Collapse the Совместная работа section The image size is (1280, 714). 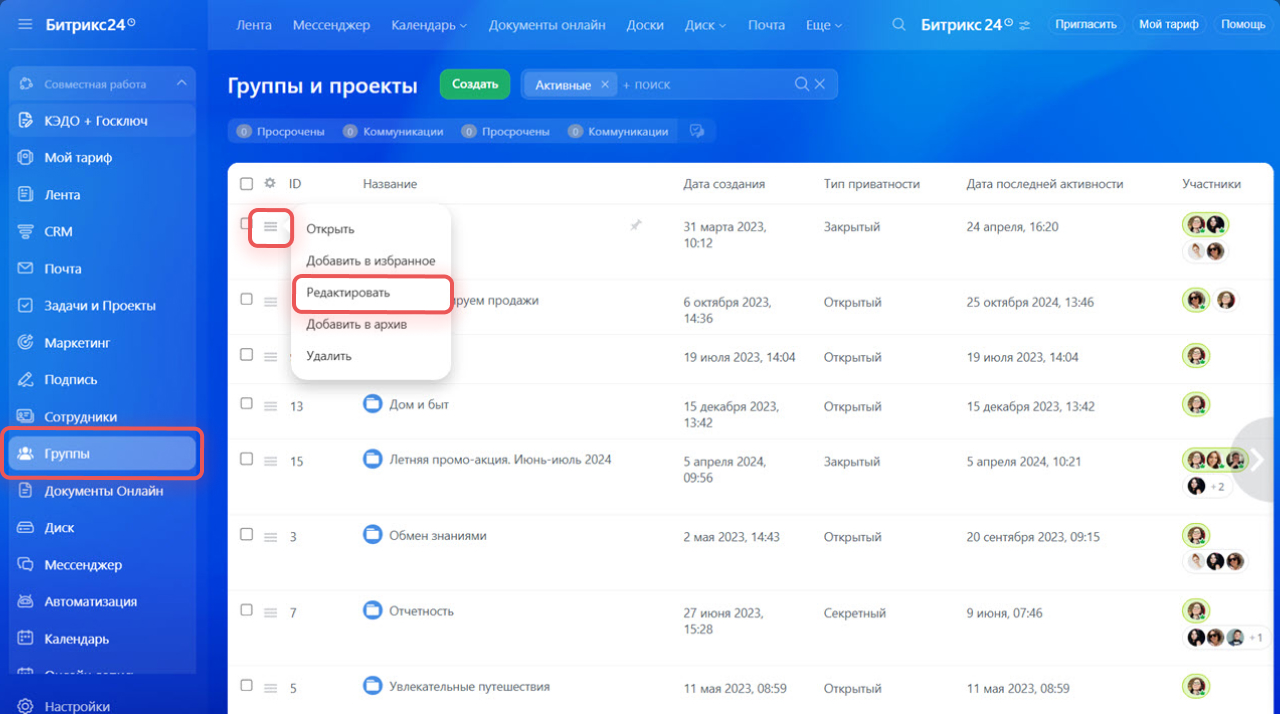coord(181,84)
